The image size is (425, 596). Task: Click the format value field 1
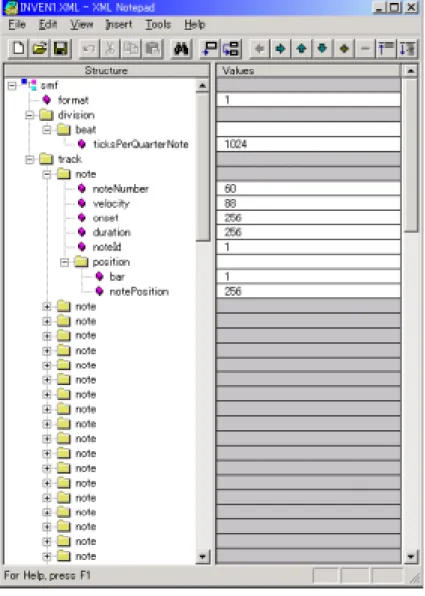point(308,100)
